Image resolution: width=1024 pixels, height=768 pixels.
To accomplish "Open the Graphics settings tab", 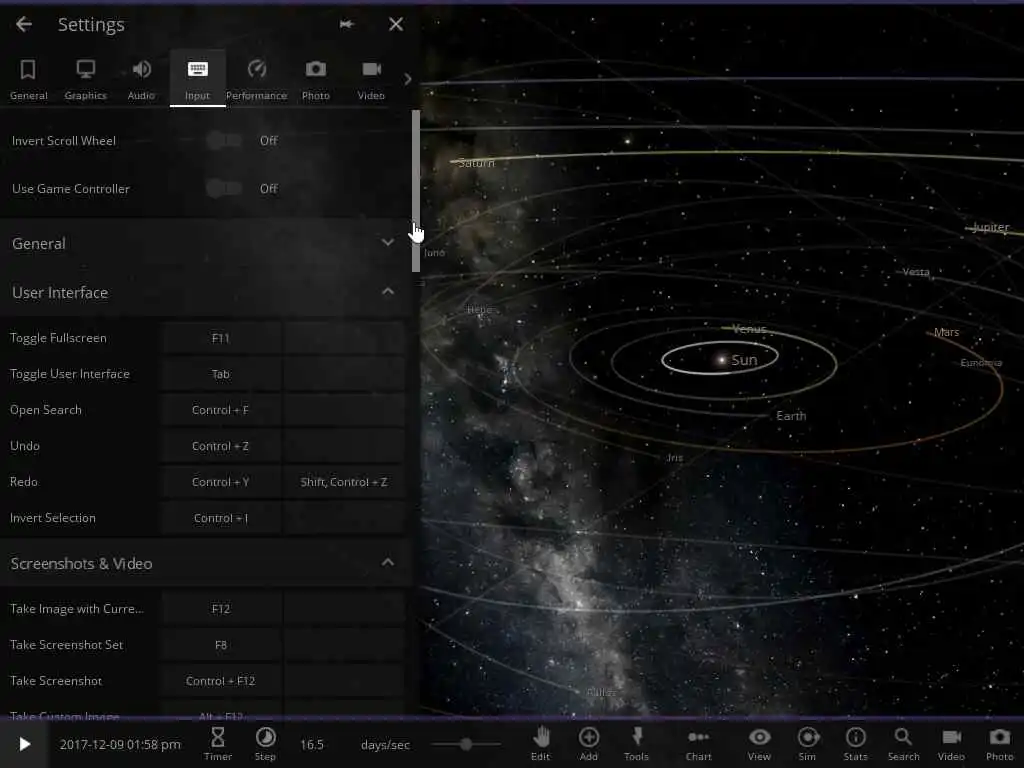I will pos(86,79).
